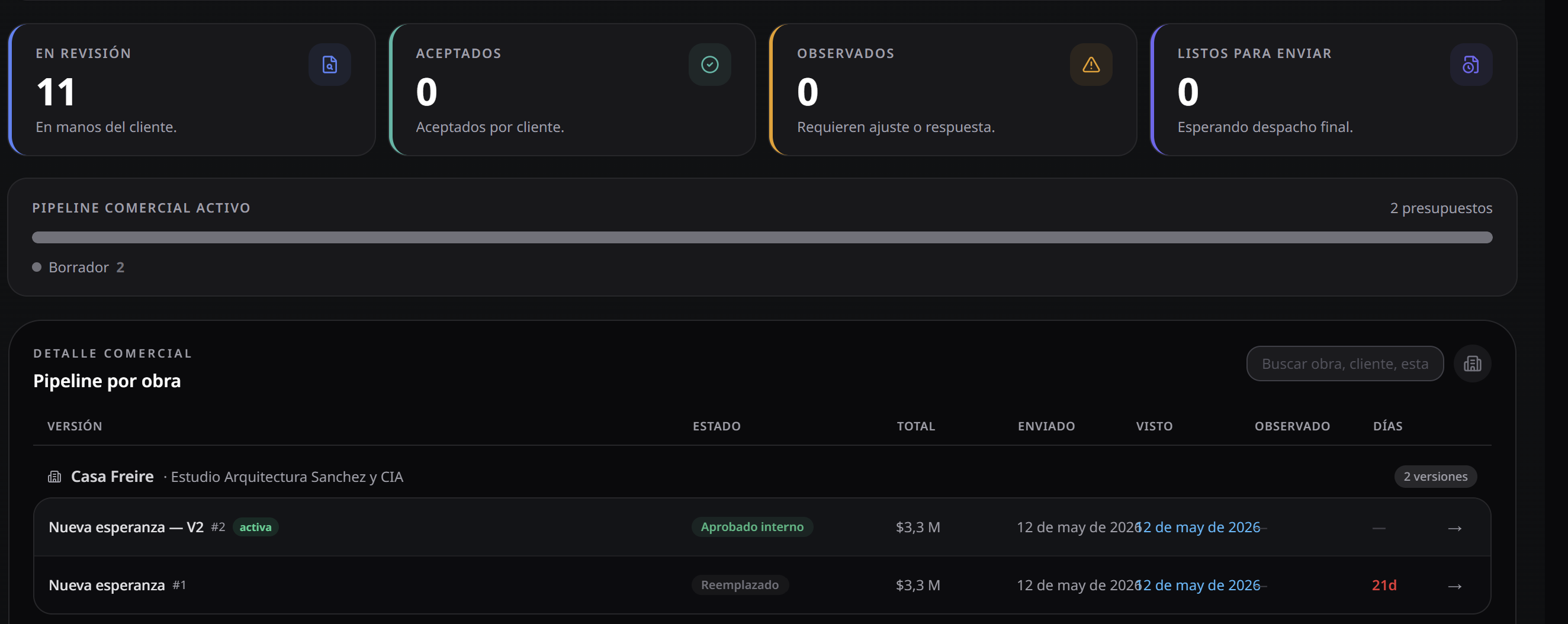This screenshot has height=624, width=1568.
Task: Open the En Revisión summary card
Action: point(192,89)
